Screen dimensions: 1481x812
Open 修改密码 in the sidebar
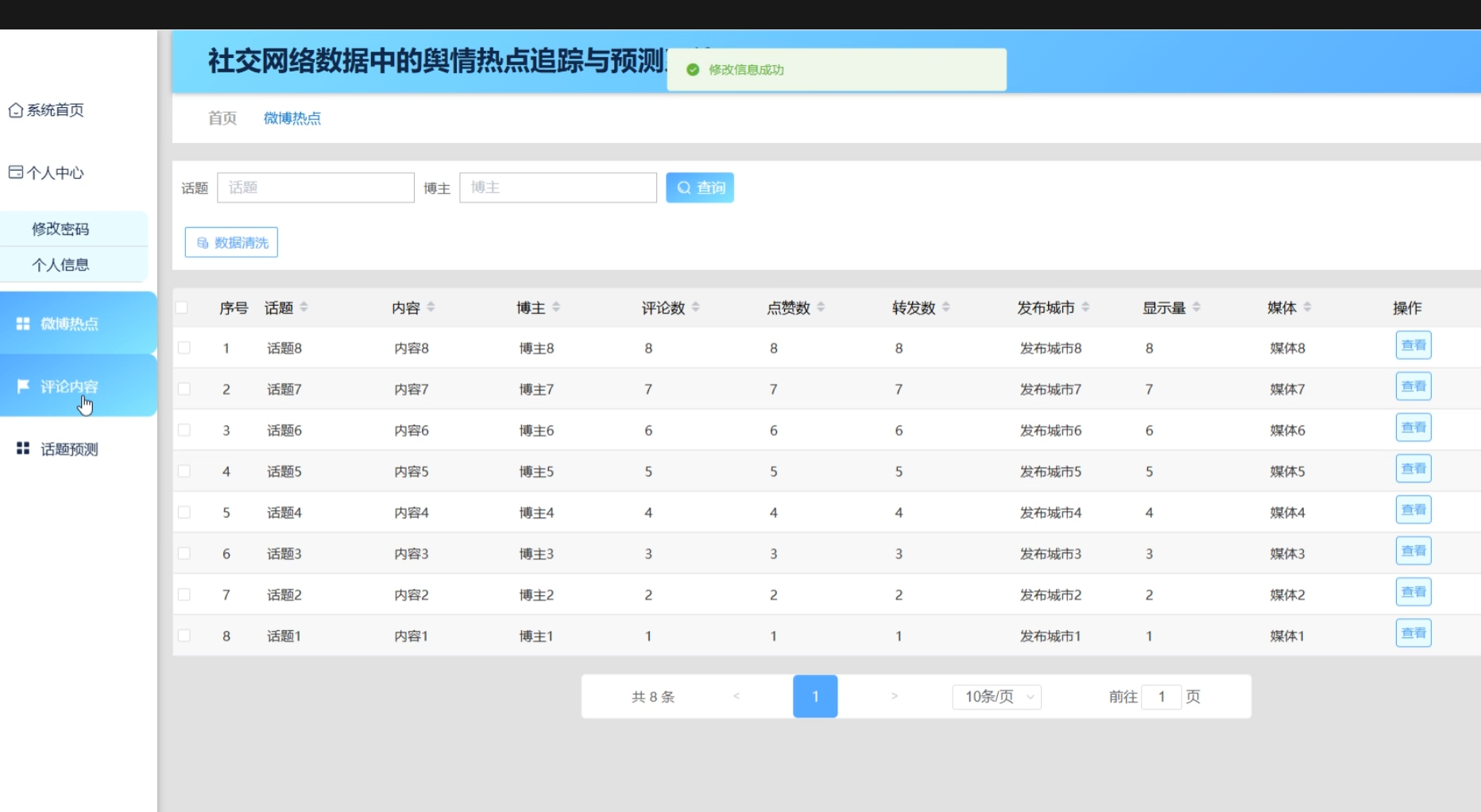[60, 229]
